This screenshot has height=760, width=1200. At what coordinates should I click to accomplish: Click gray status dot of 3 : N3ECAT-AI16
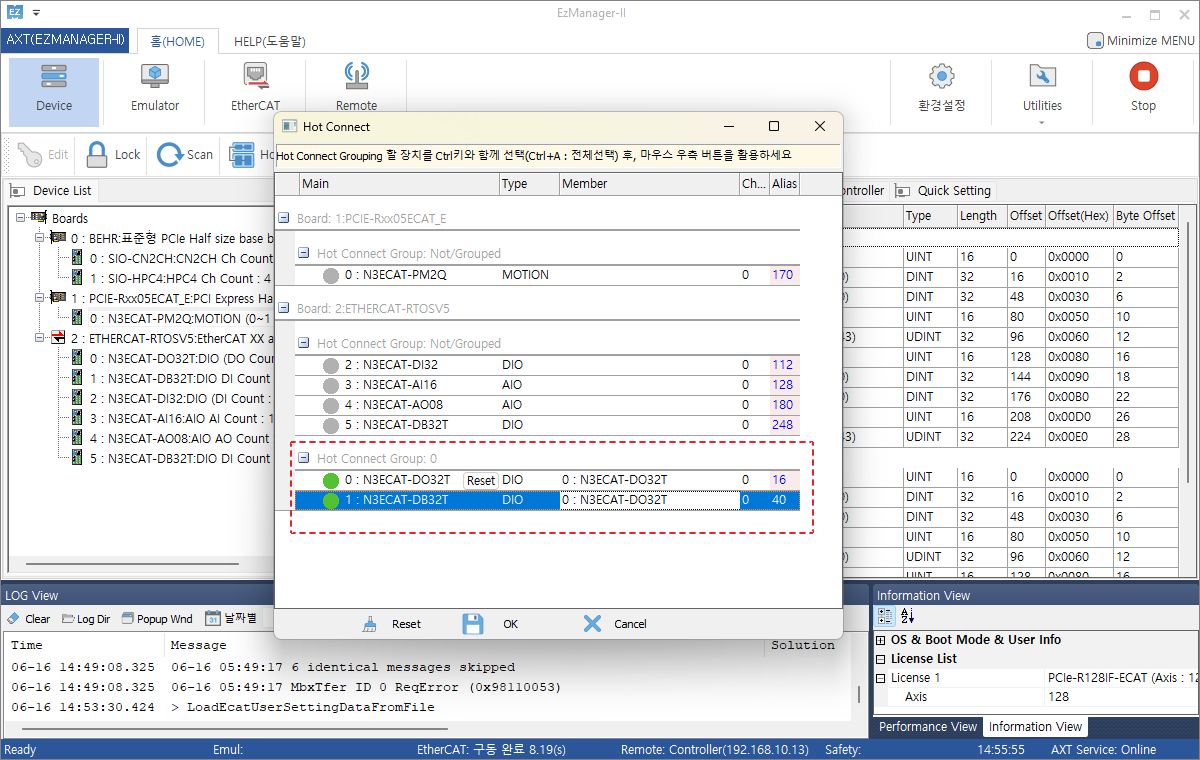click(331, 386)
